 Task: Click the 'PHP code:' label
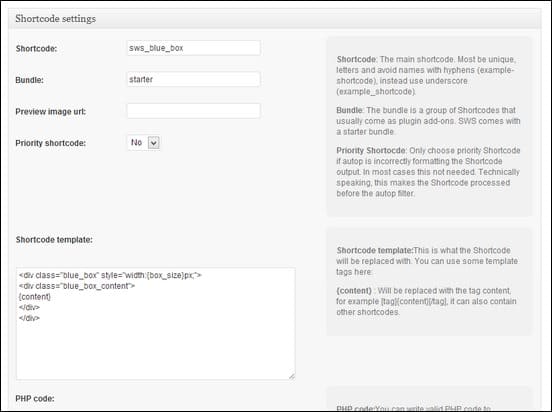tap(35, 399)
